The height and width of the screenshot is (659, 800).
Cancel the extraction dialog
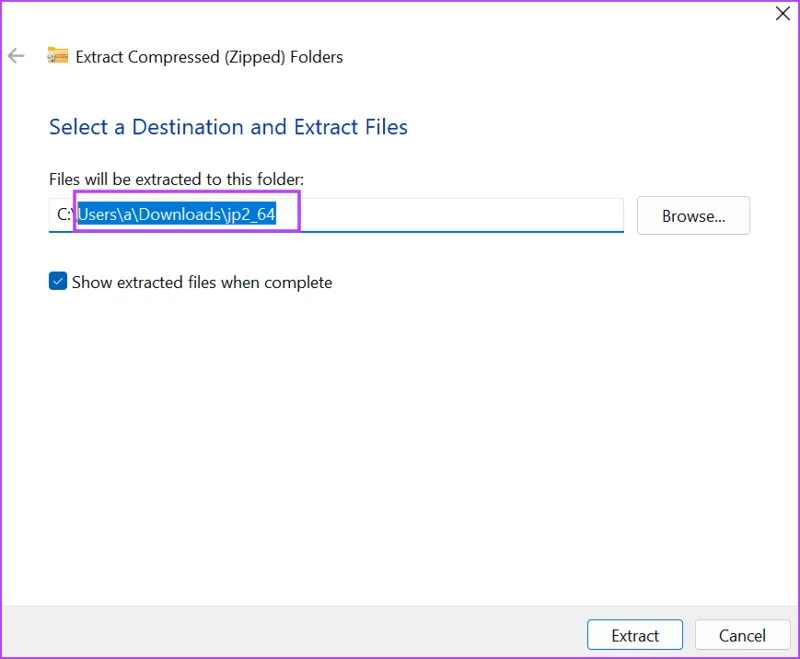tap(742, 635)
